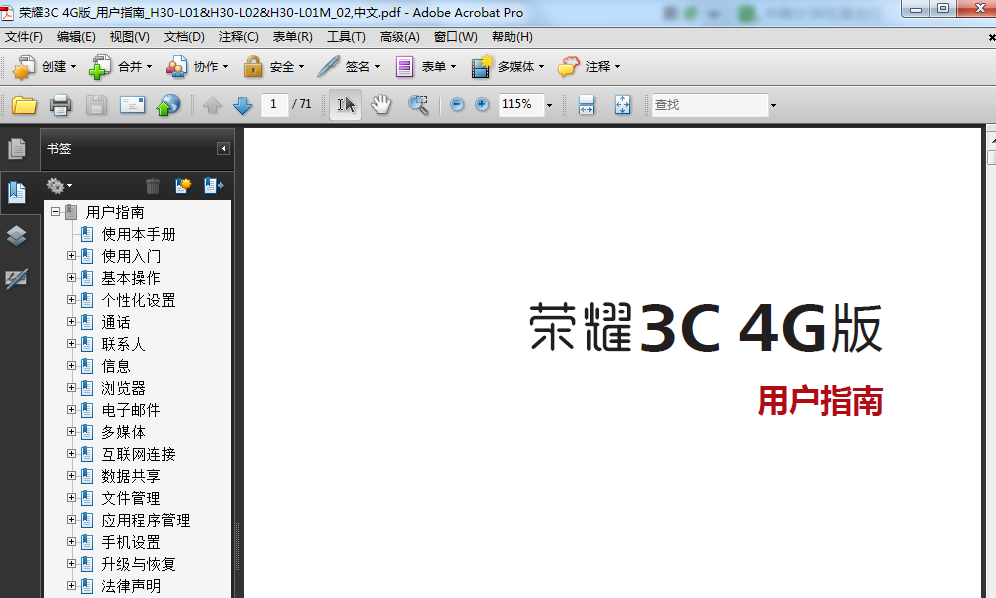Screen dimensions: 996x598
Task: Choose the Select text cursor tool
Action: click(346, 105)
